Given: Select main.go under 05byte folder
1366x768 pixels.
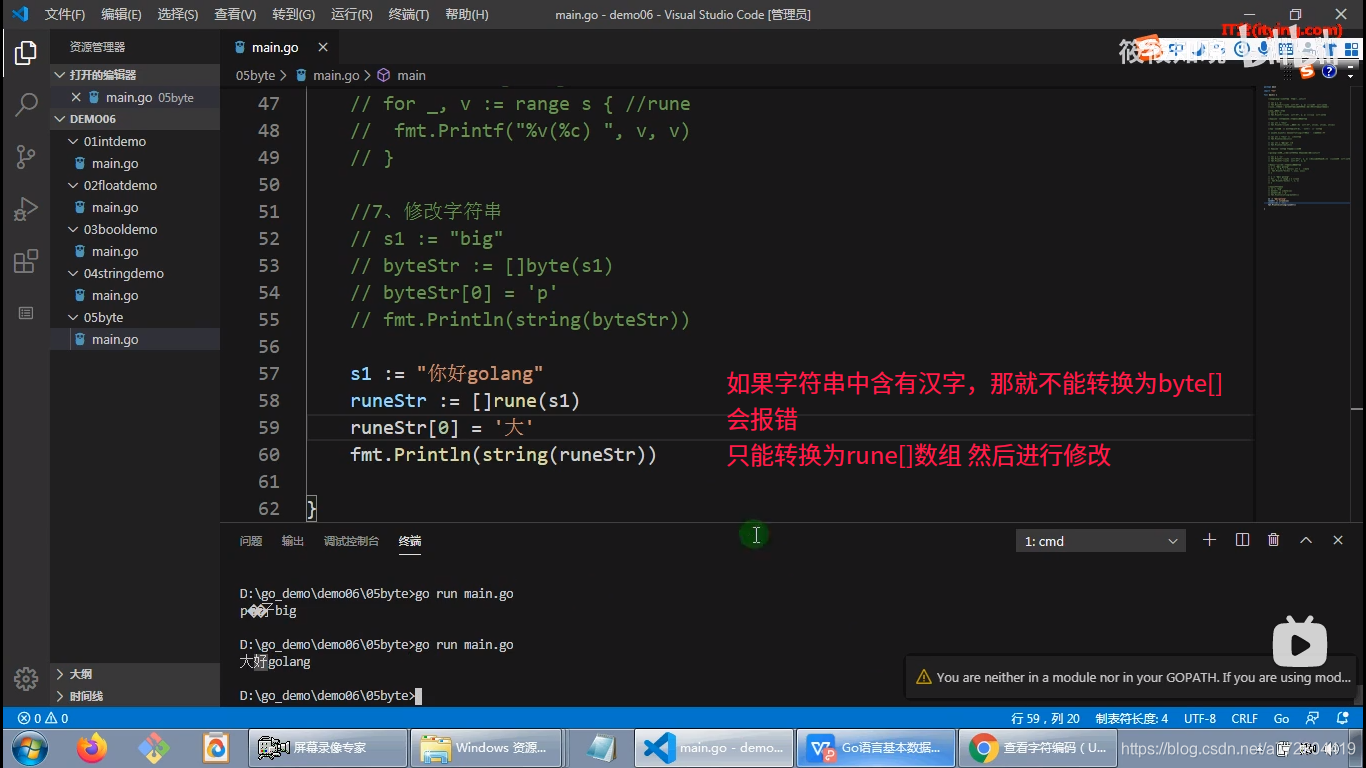Looking at the screenshot, I should point(135,339).
